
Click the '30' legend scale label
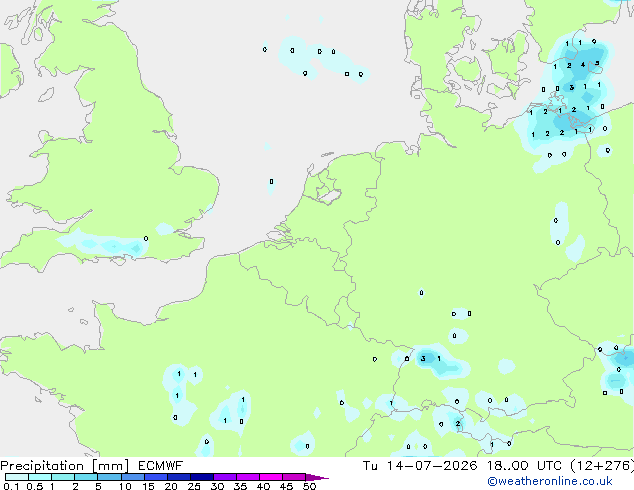tap(218, 486)
